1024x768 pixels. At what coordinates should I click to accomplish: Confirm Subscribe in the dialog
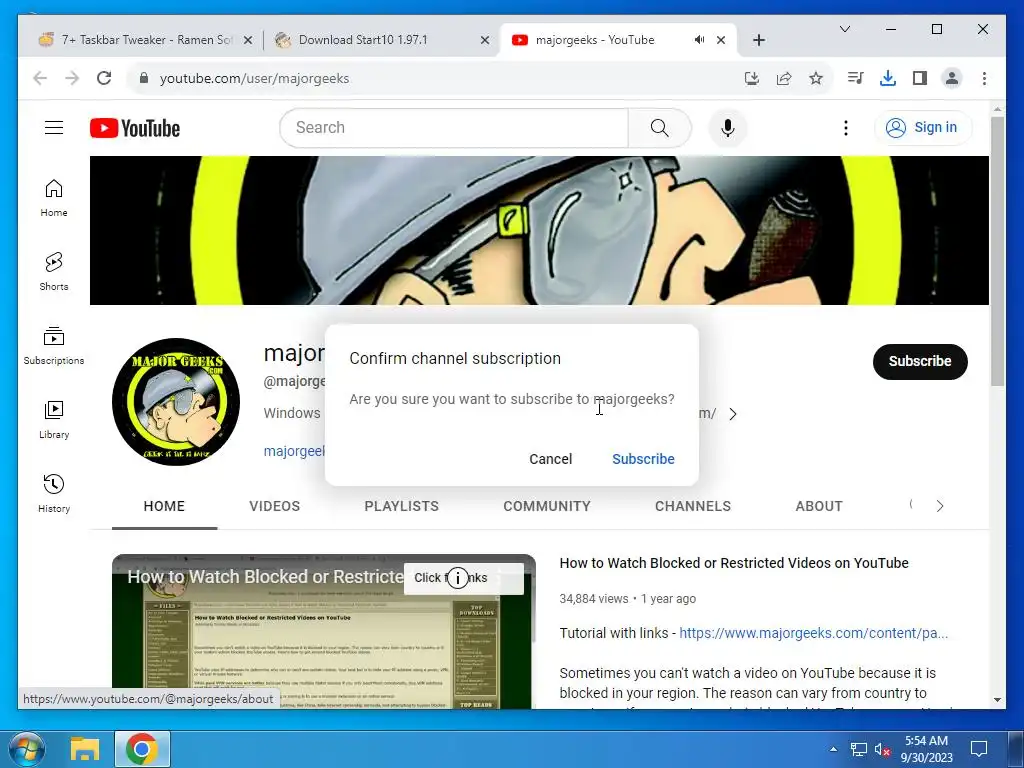pyautogui.click(x=643, y=459)
